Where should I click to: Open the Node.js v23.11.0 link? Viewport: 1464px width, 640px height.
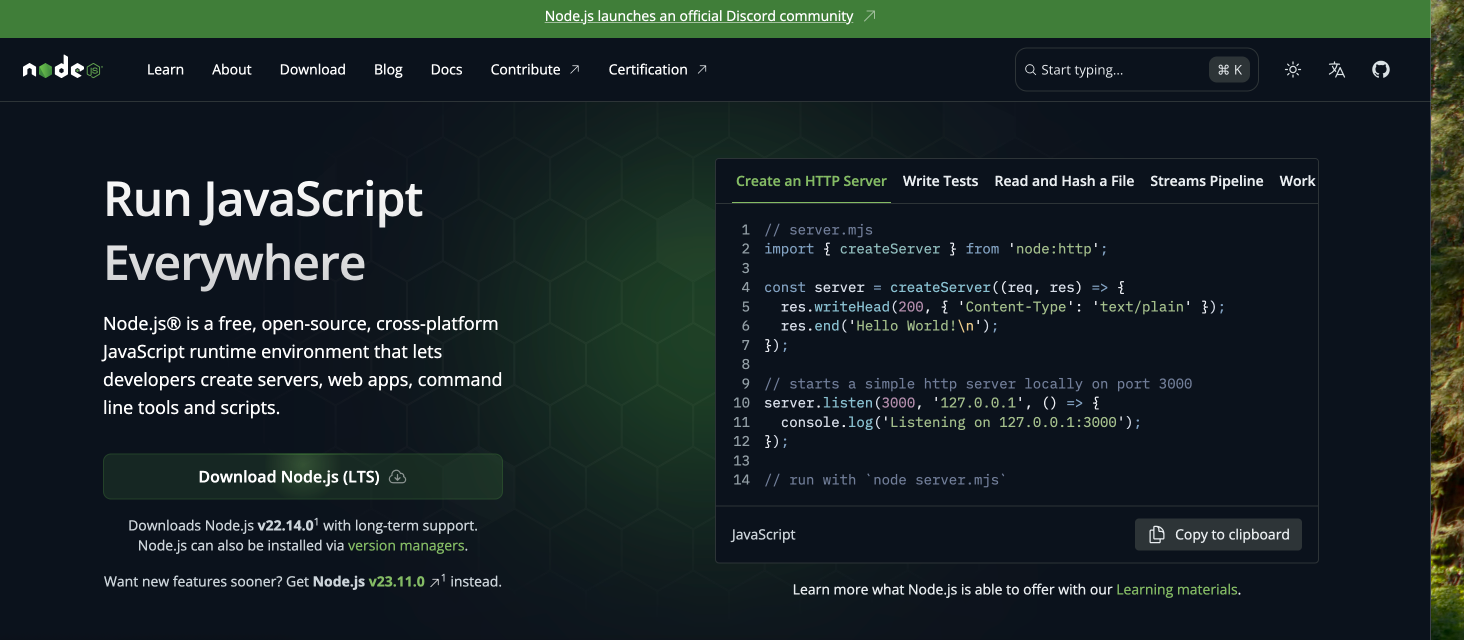(x=369, y=581)
